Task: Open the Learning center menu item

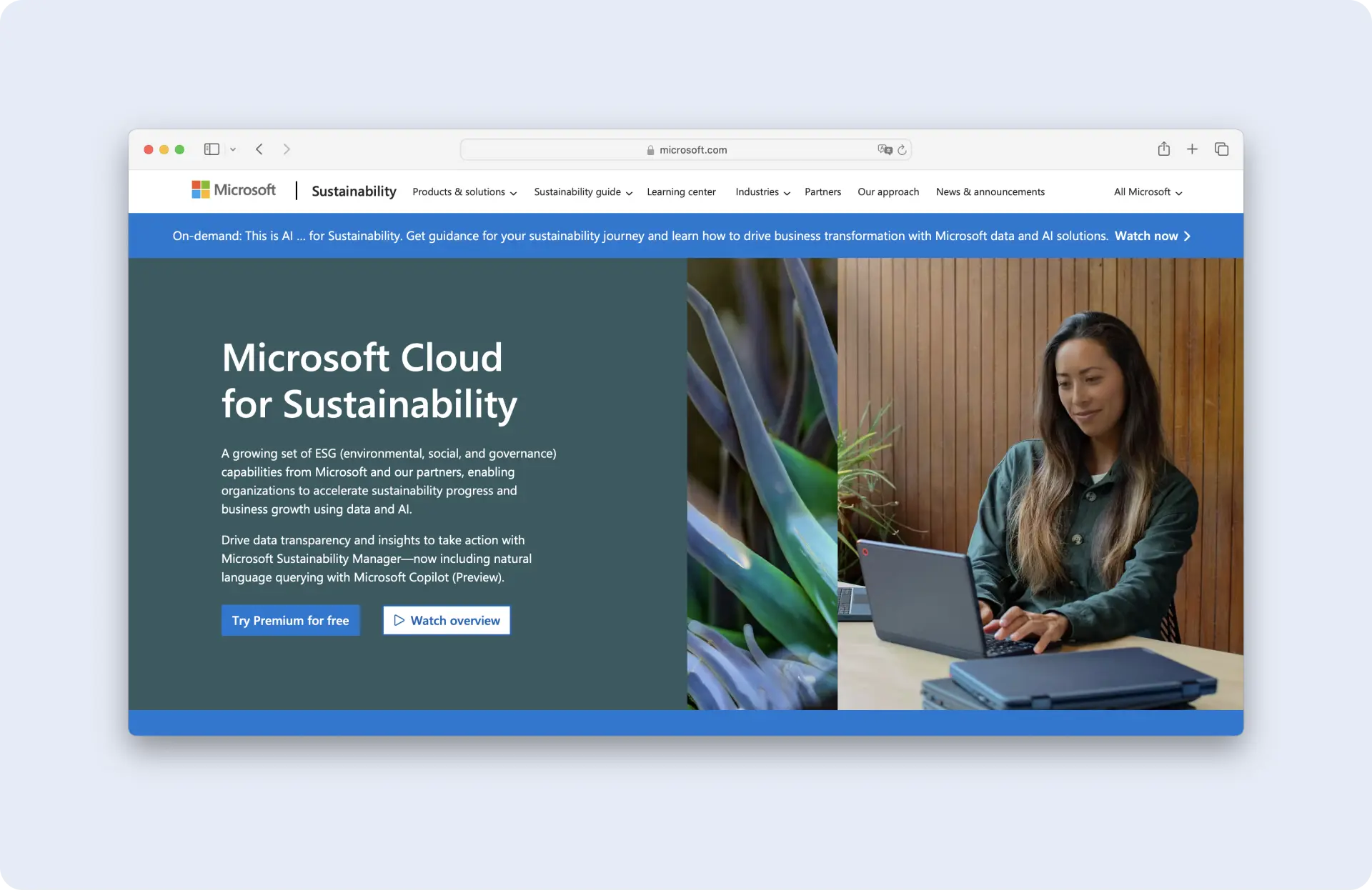Action: click(x=681, y=192)
